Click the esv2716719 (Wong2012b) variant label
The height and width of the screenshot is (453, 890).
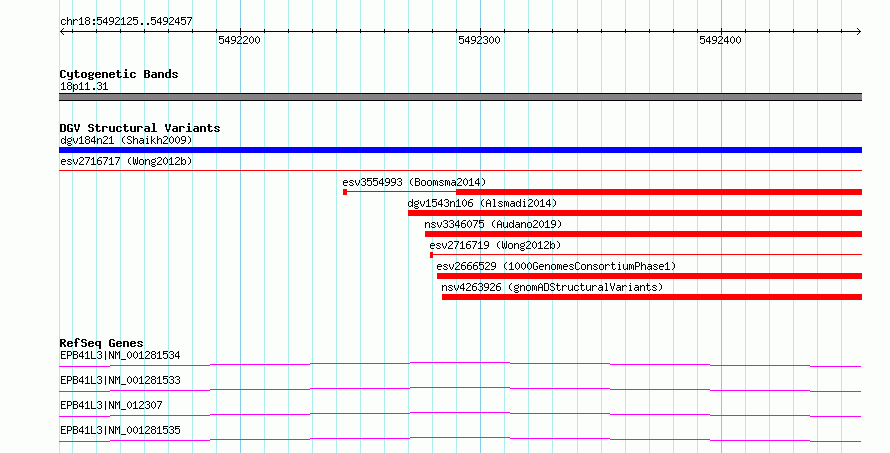pos(495,245)
